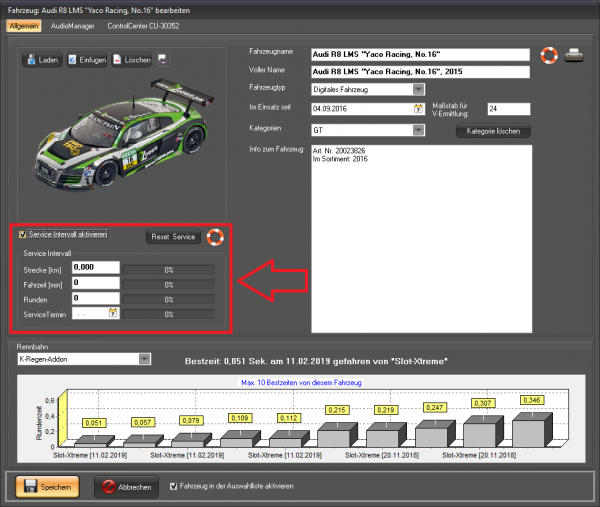Click the 0,079 chart bar label
The width and height of the screenshot is (600, 507).
pyautogui.click(x=191, y=421)
